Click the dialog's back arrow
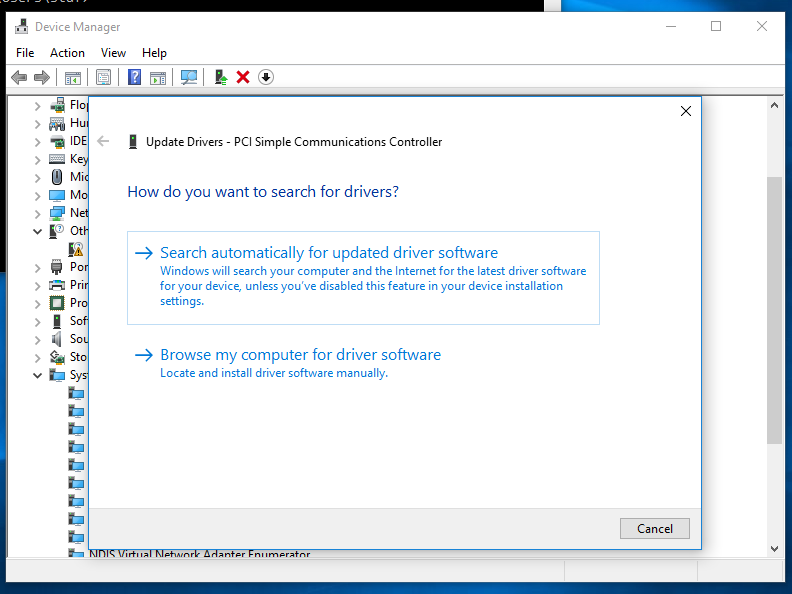 [103, 142]
